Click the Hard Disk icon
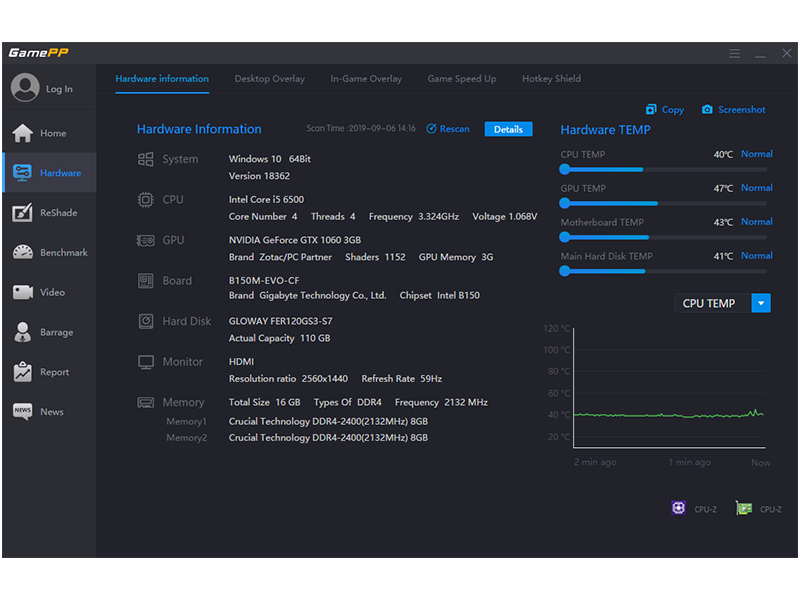 [x=146, y=321]
